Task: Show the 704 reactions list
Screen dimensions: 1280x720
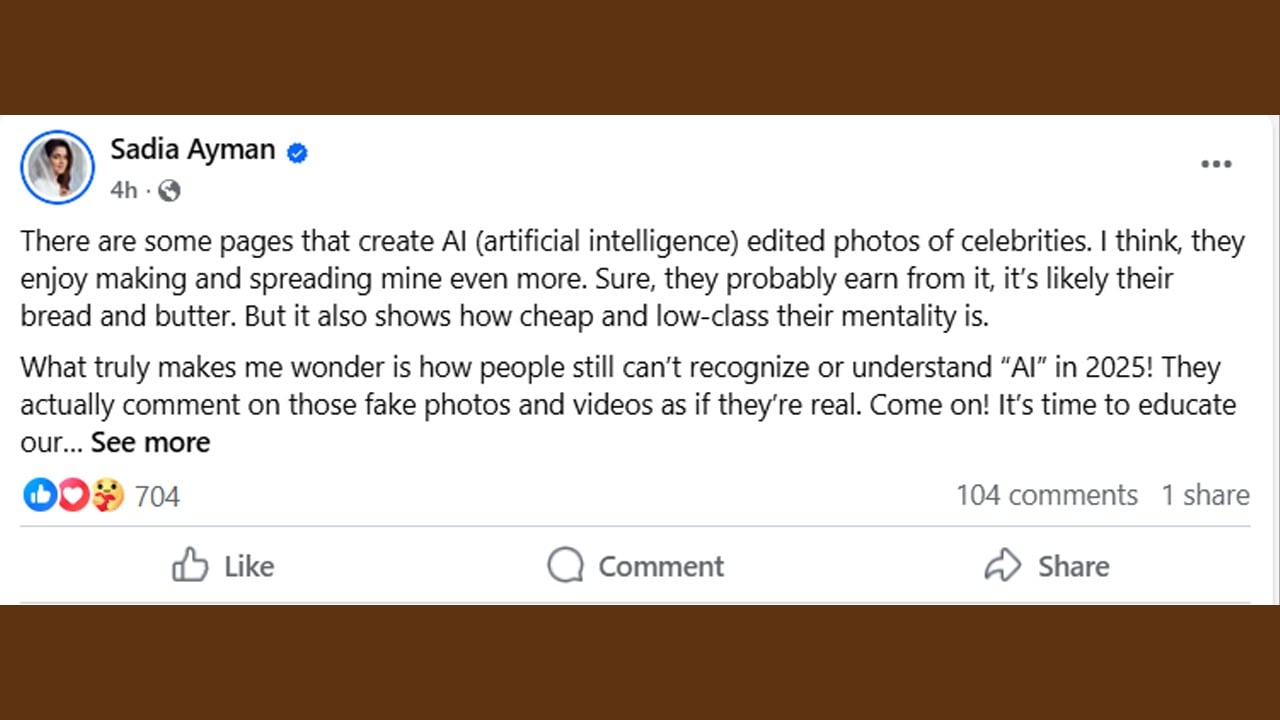Action: (x=157, y=496)
